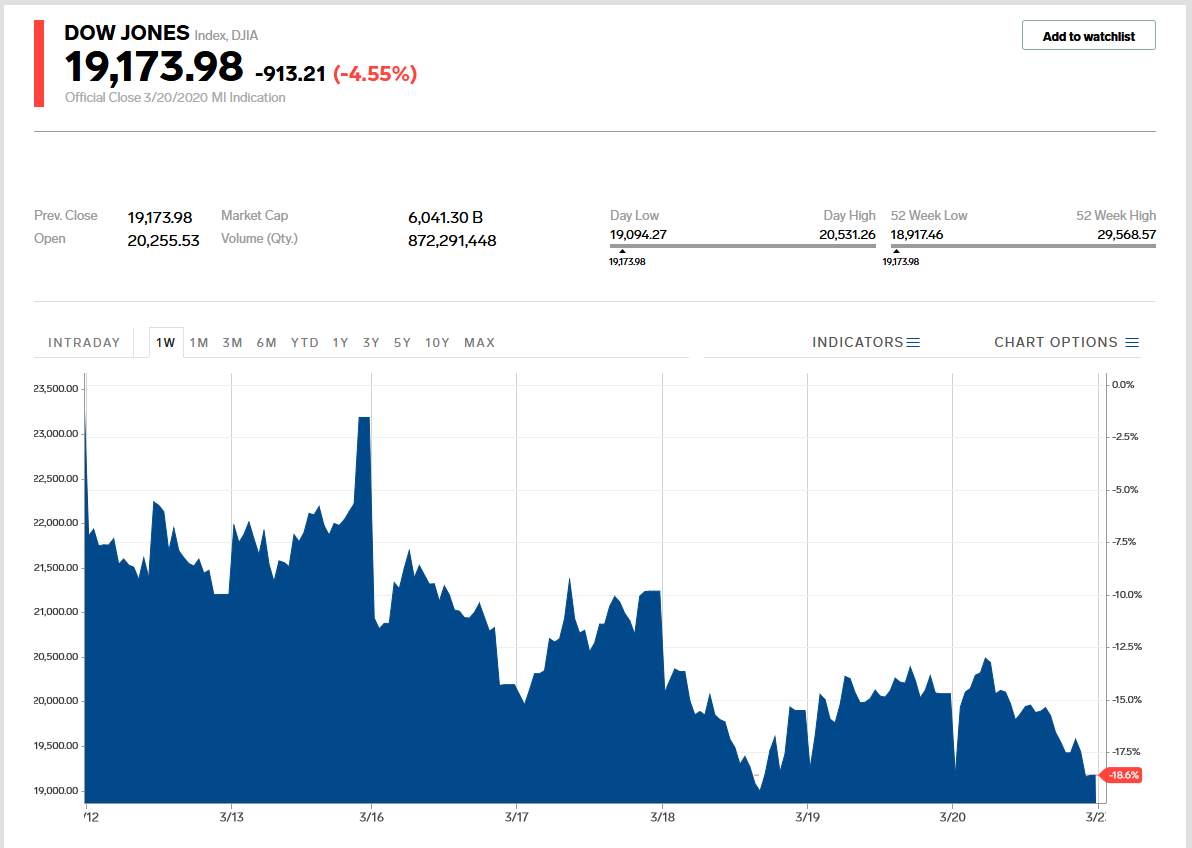Screen dimensions: 1192x848
Task: View the 1Y chart period
Action: 340,343
